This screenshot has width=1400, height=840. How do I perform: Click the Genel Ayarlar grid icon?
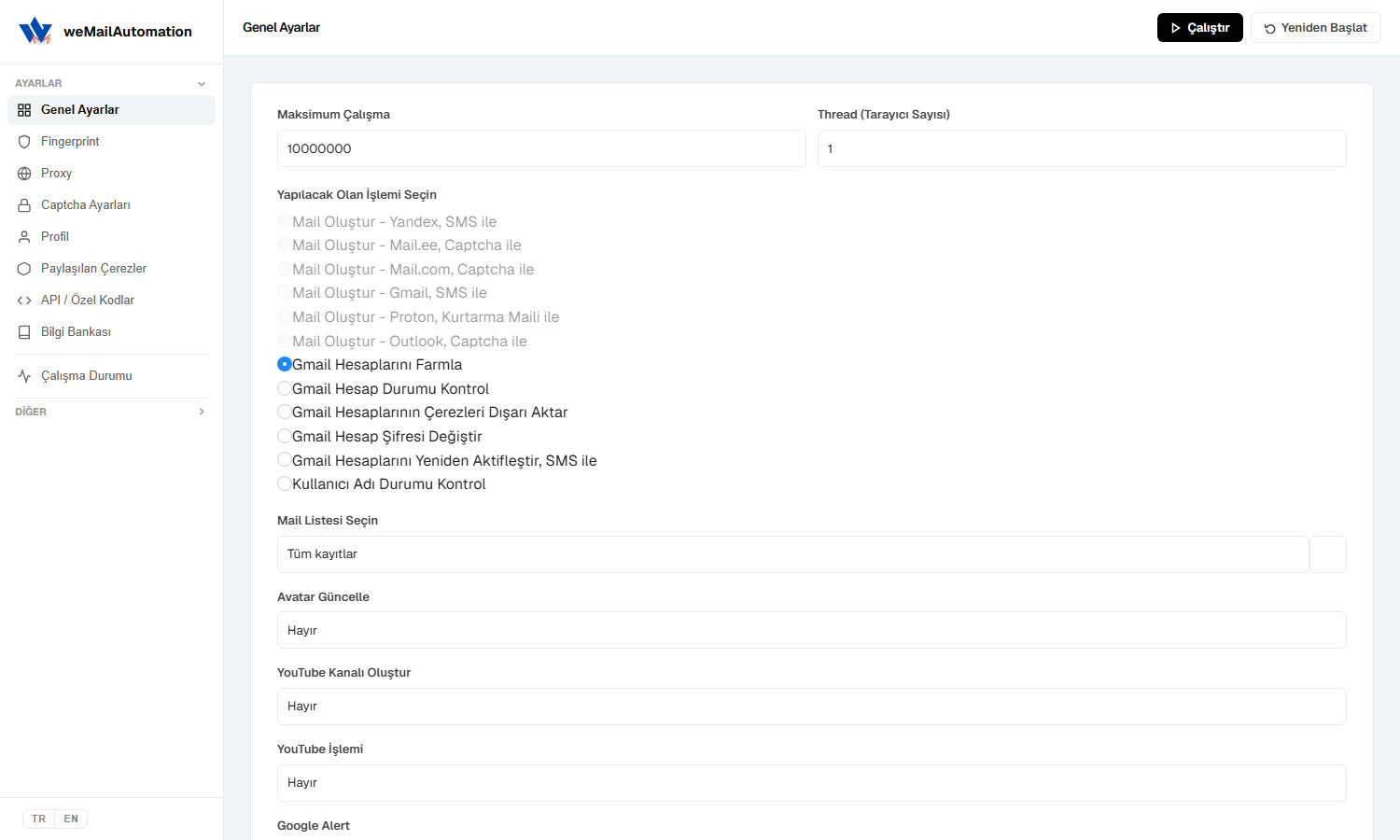pos(24,110)
